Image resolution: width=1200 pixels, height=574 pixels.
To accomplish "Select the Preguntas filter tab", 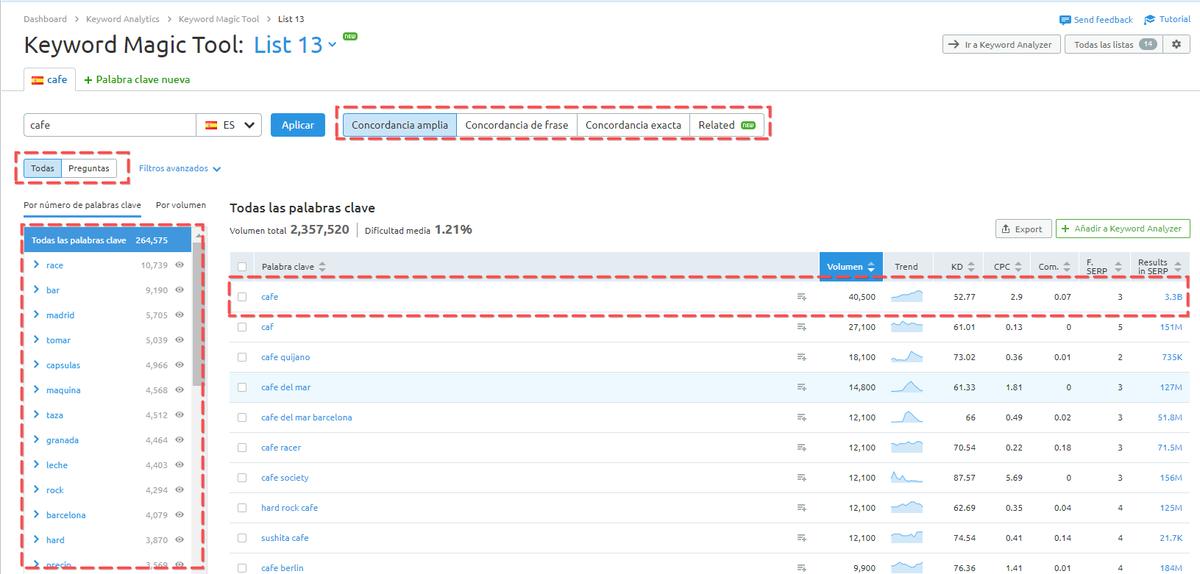I will (x=88, y=168).
